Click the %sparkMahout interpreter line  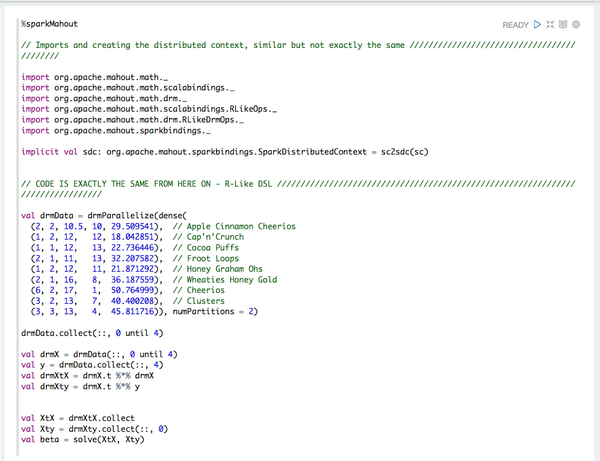[x=49, y=24]
